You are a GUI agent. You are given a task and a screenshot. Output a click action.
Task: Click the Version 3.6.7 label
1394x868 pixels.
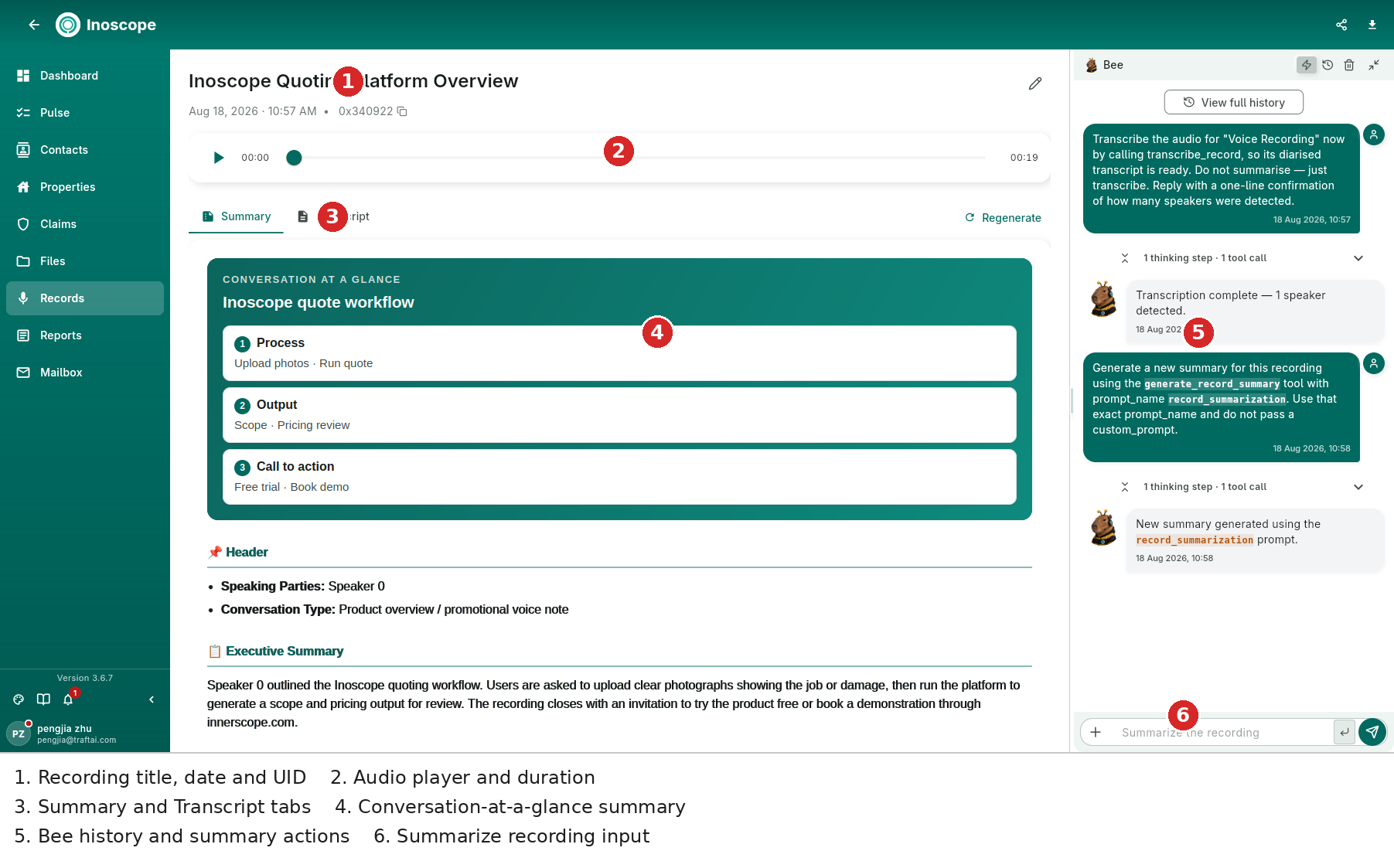click(x=85, y=679)
